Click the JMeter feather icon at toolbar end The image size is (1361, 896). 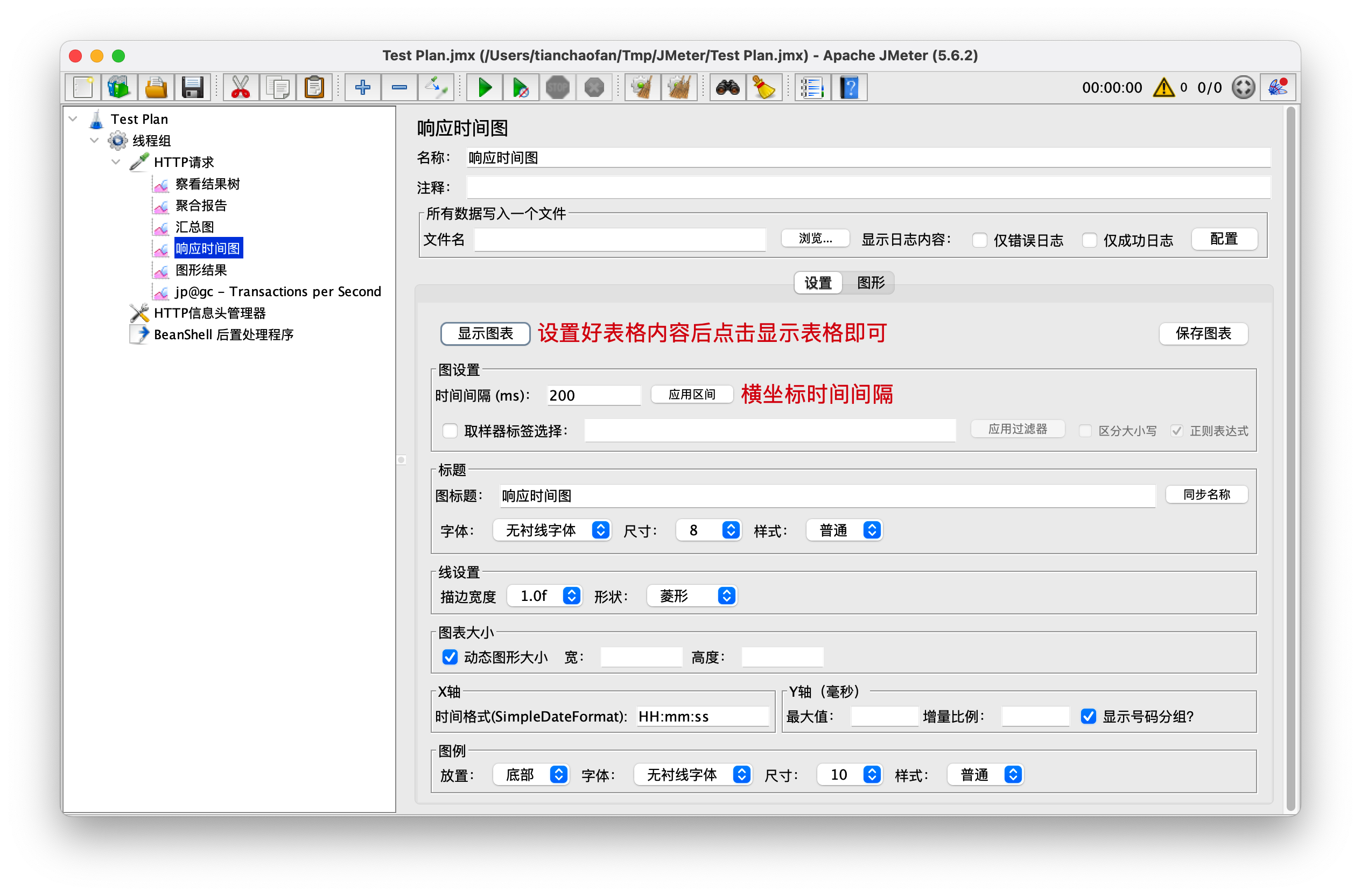[1278, 87]
